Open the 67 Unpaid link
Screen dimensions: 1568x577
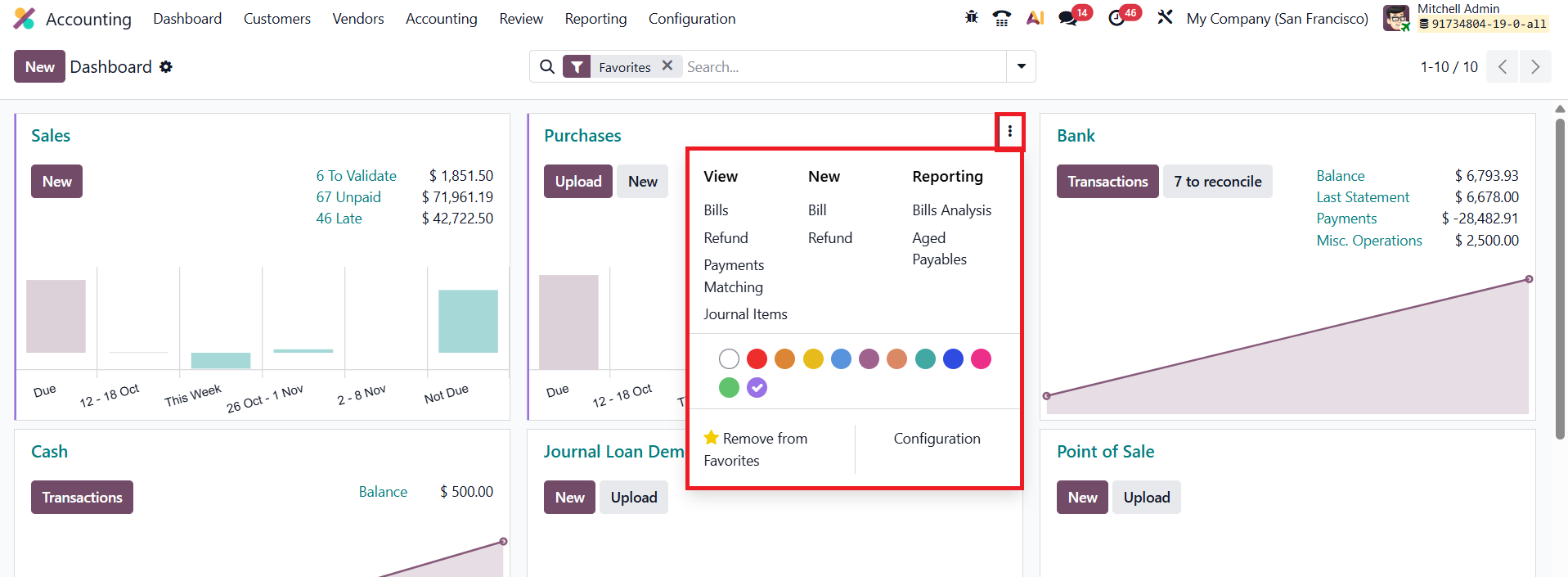pyautogui.click(x=348, y=197)
